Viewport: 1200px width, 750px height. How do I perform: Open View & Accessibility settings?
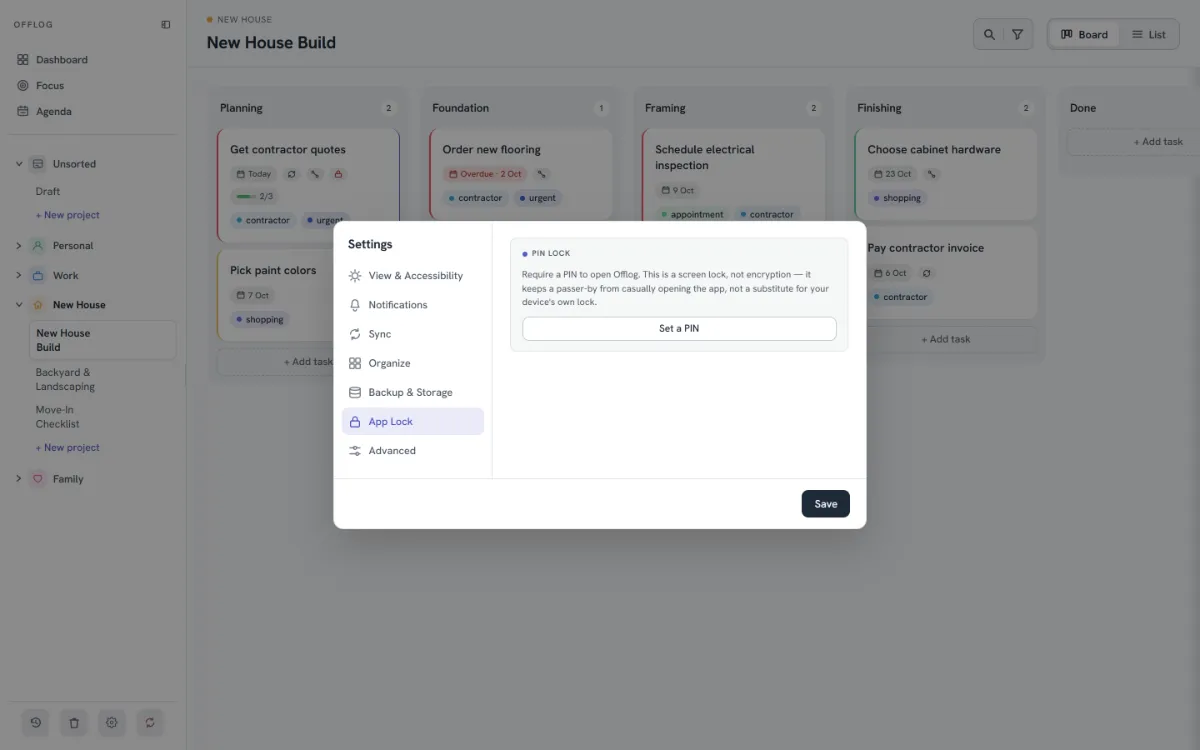click(413, 276)
